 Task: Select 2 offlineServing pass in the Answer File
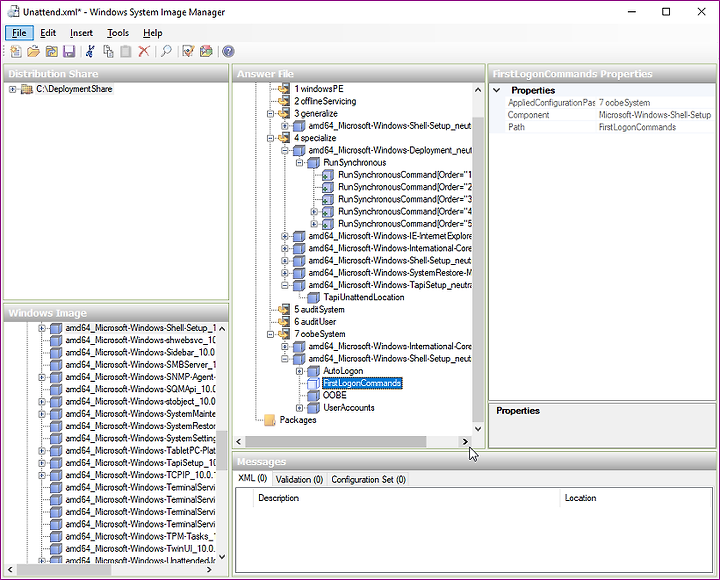(x=325, y=101)
